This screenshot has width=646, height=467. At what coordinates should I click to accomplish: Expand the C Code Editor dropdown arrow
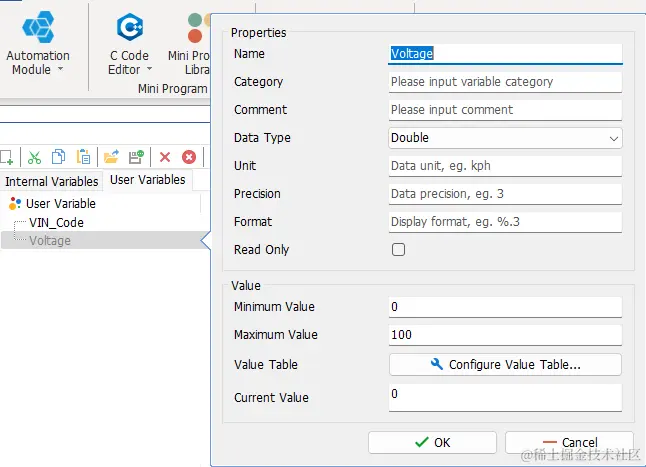pyautogui.click(x=150, y=69)
